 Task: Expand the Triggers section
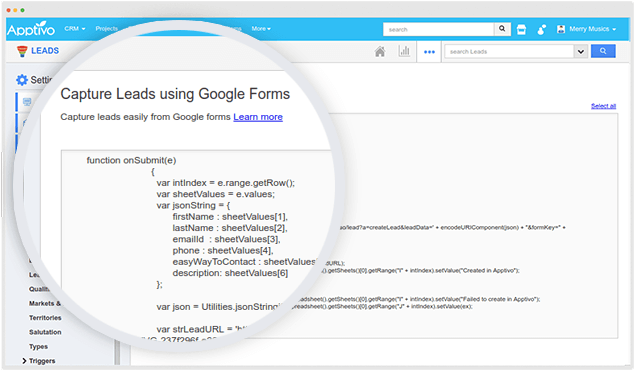pos(38,361)
